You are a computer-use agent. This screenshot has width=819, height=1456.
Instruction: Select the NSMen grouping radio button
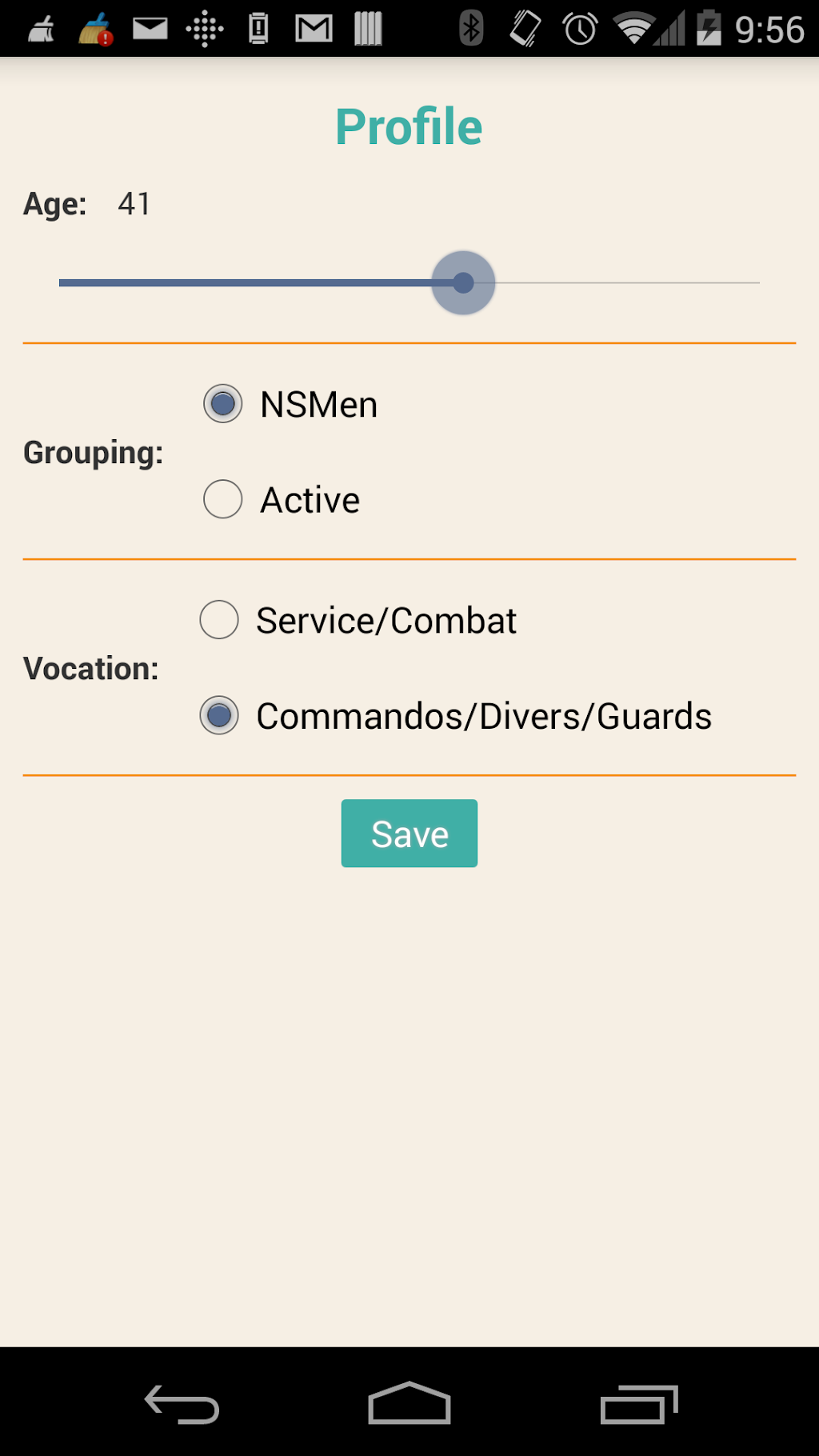[223, 404]
